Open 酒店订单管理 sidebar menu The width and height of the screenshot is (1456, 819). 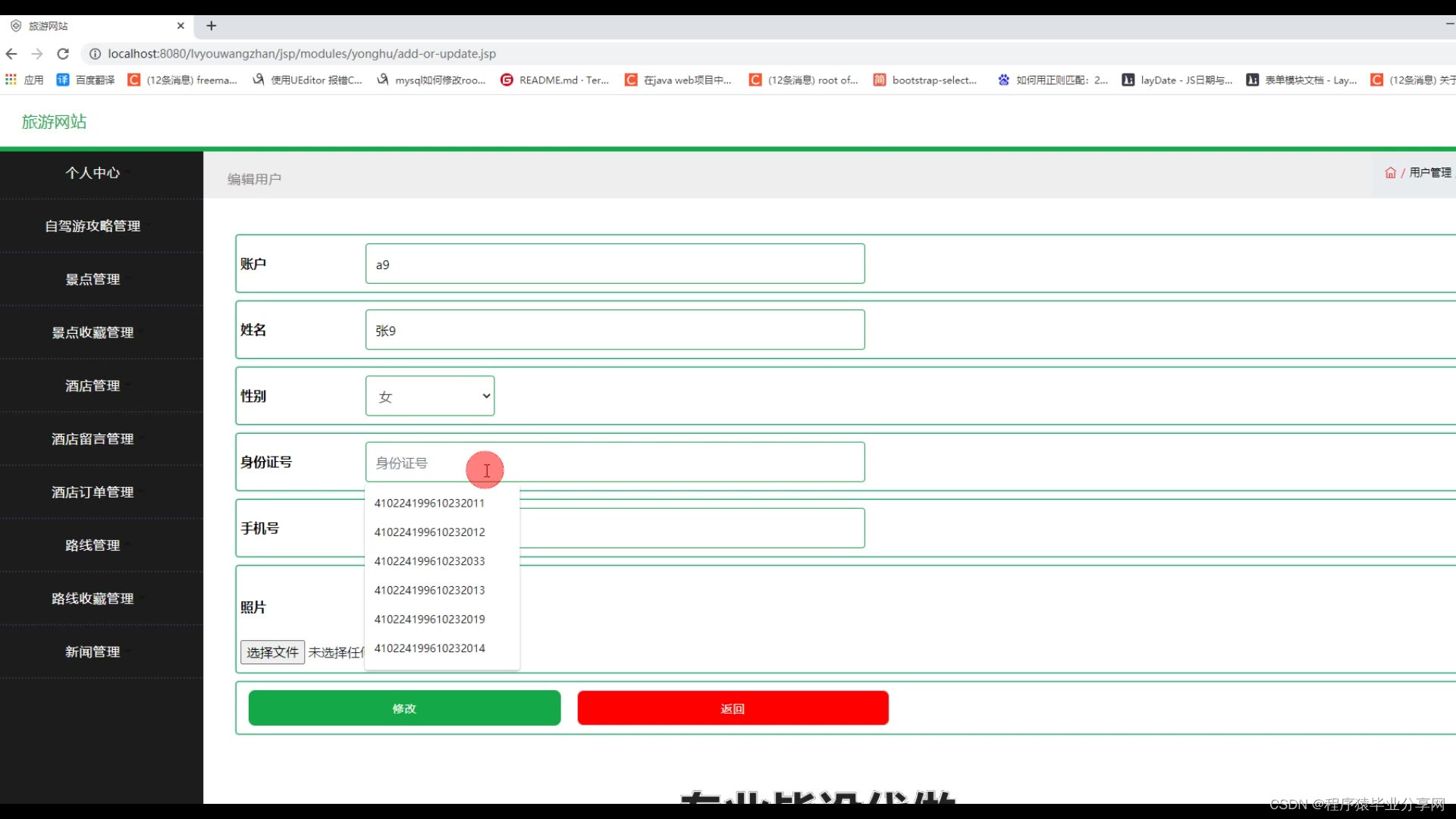(x=93, y=492)
